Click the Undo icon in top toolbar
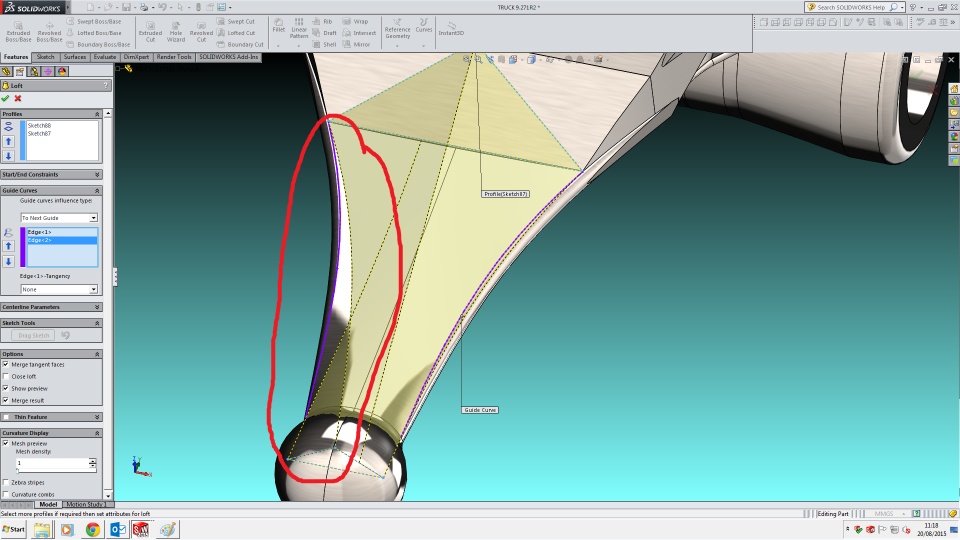 (162, 7)
